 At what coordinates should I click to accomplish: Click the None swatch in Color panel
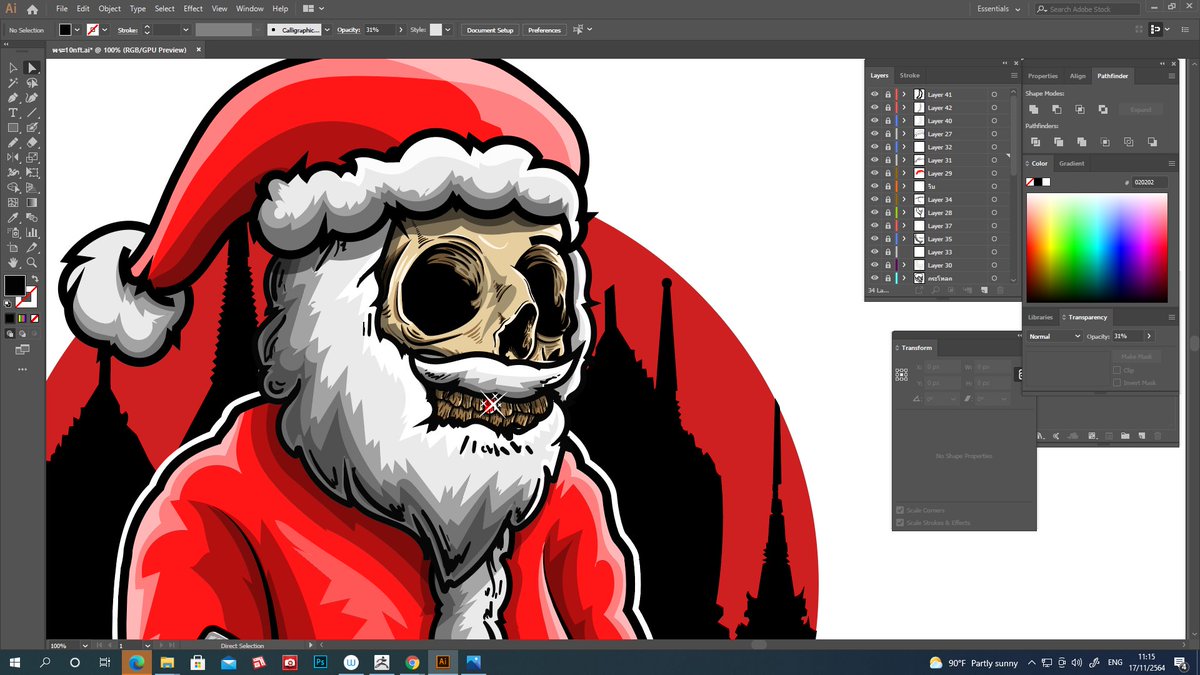(x=1031, y=182)
